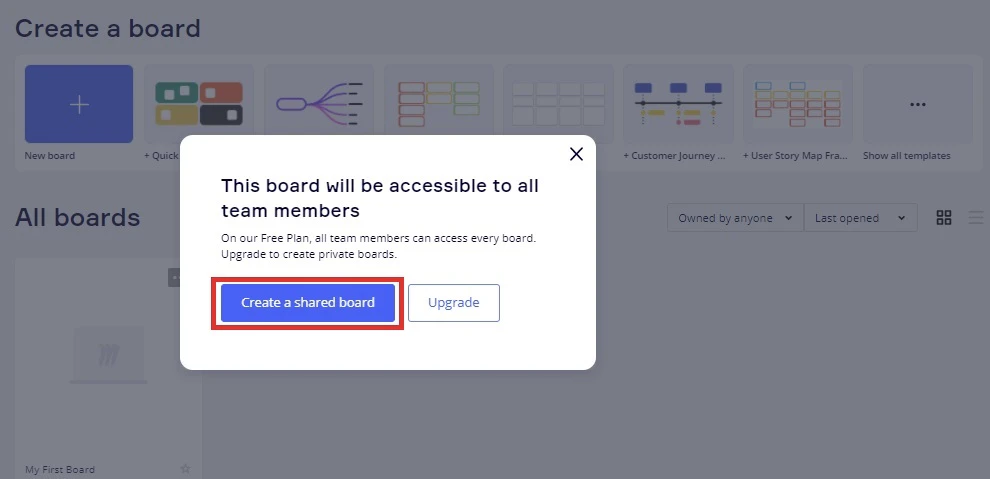Pick the blank grid flowchart template
This screenshot has width=990, height=479.
558,104
